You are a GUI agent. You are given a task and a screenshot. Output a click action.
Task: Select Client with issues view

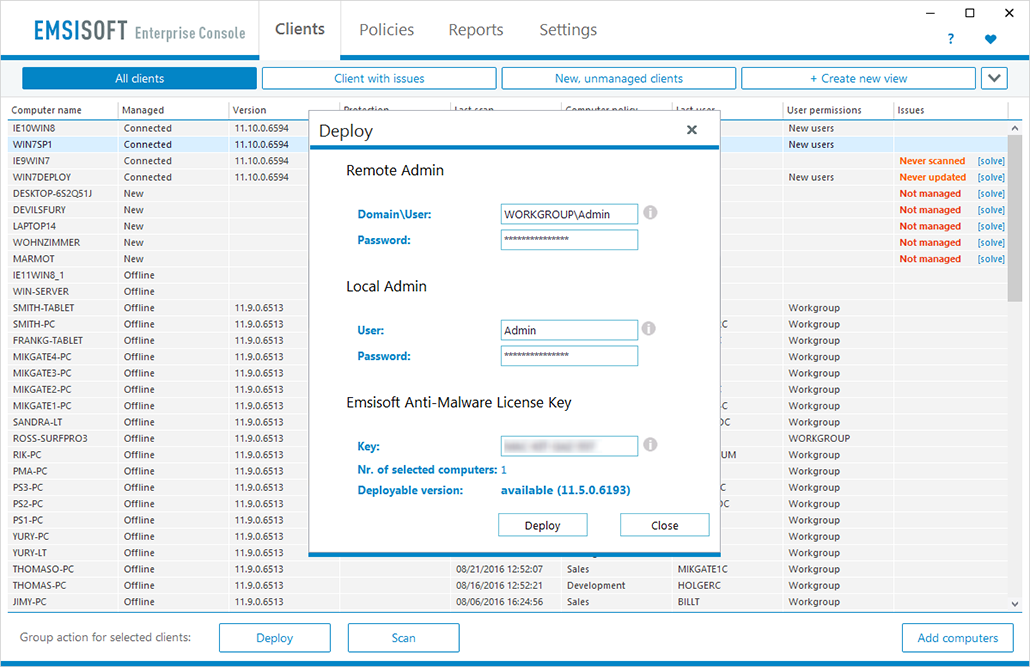click(x=379, y=78)
